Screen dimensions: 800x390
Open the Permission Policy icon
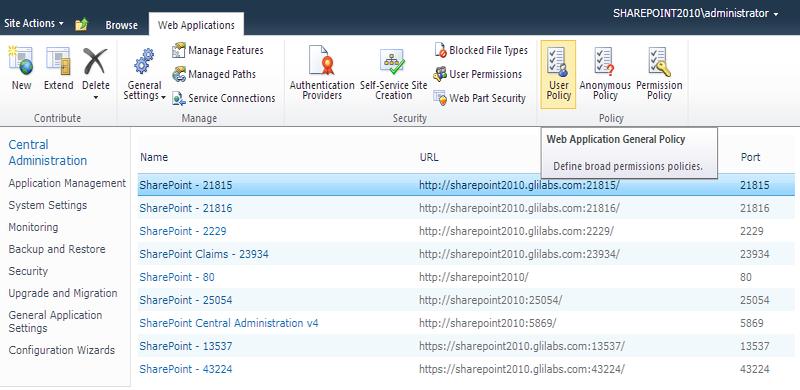[659, 62]
